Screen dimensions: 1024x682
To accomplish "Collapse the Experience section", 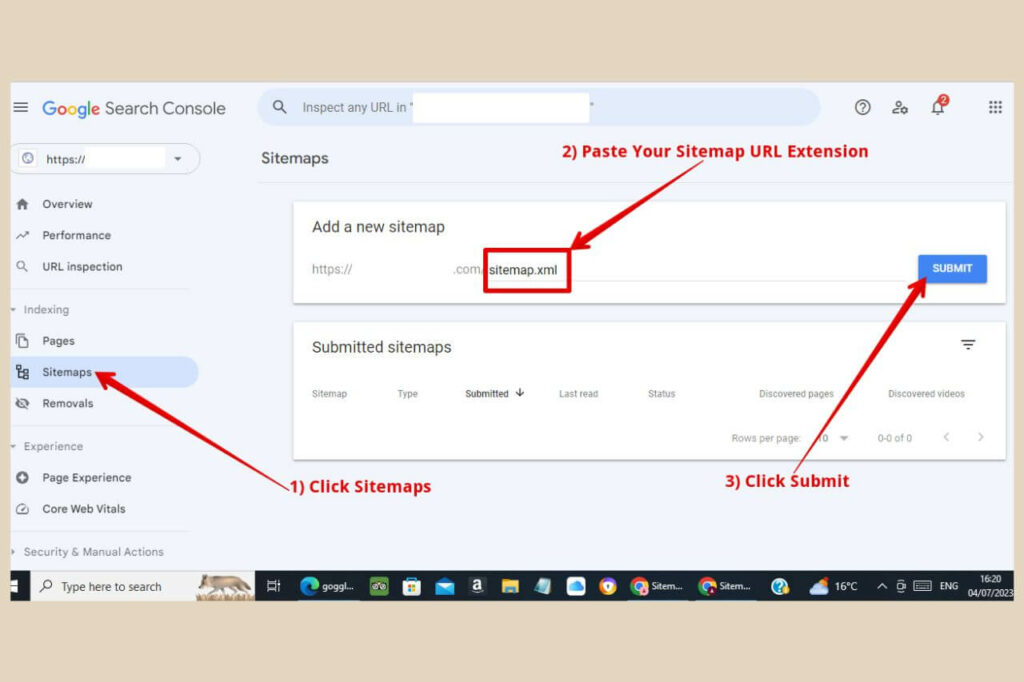I will point(13,447).
